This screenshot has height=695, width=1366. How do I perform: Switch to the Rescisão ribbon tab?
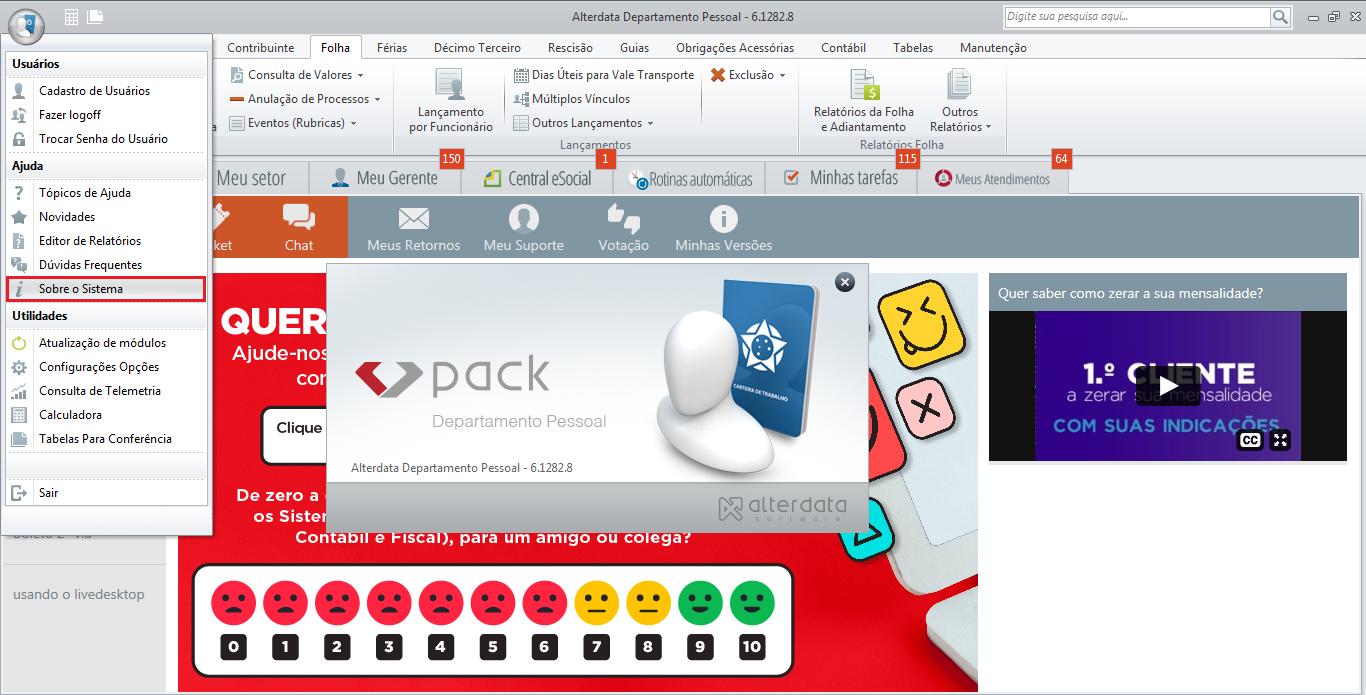(x=570, y=48)
